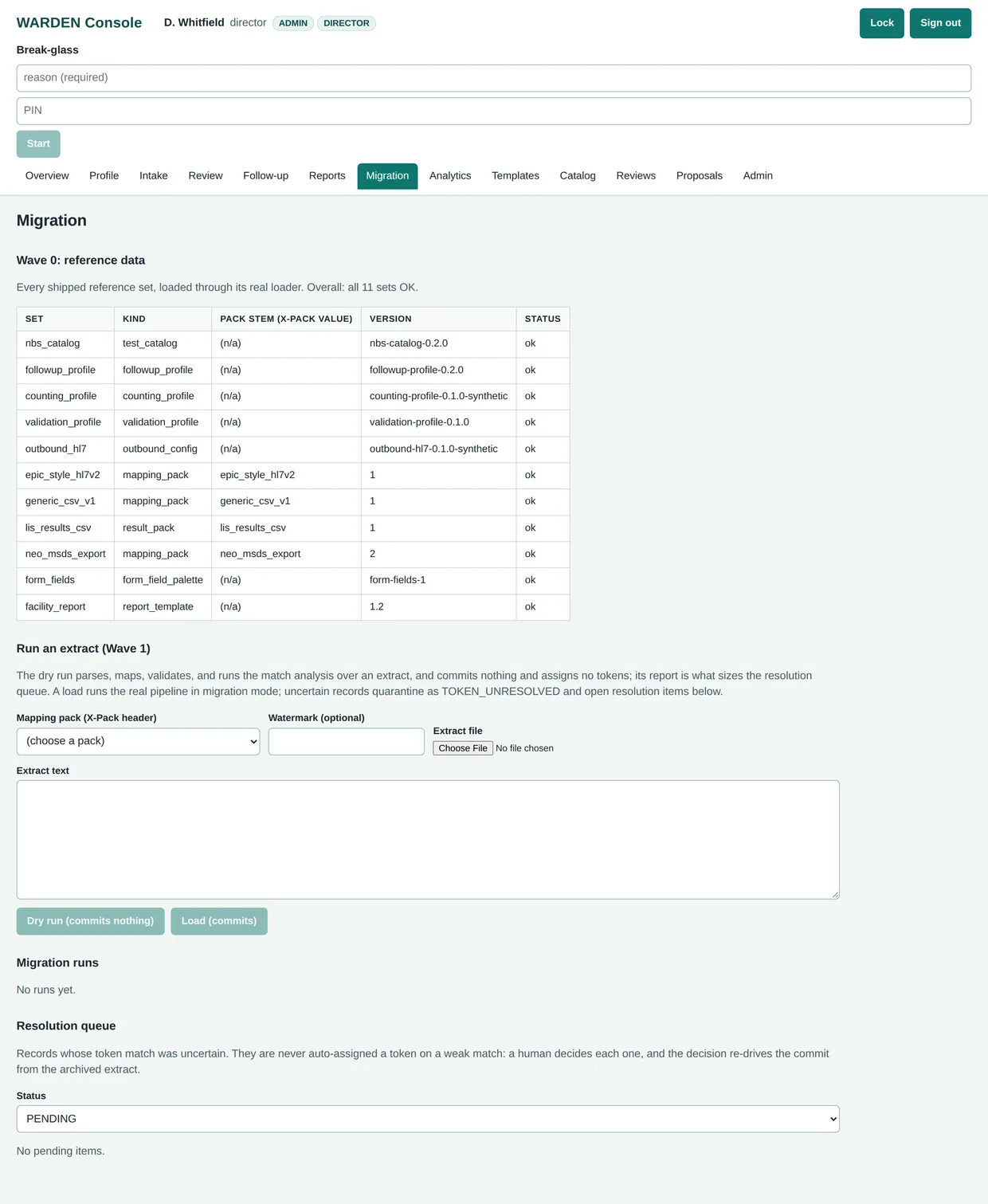
Task: Click the Choose File button
Action: pos(463,748)
